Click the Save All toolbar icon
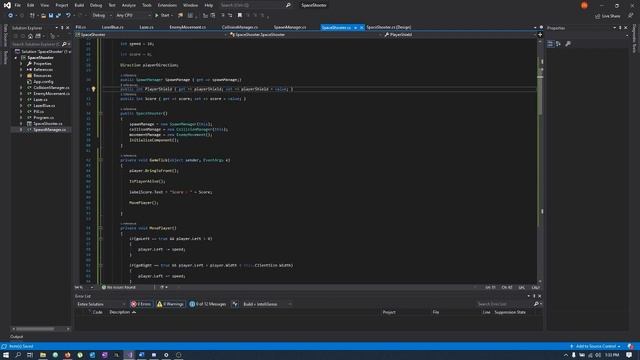The image size is (640, 360). [x=58, y=16]
